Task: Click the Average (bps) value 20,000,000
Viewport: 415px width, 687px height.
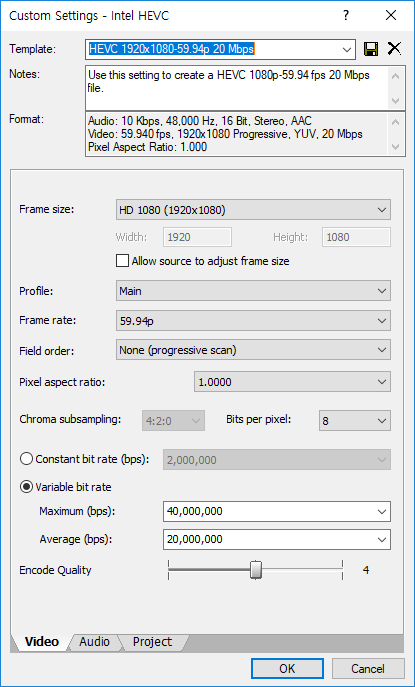Action: [x=195, y=539]
